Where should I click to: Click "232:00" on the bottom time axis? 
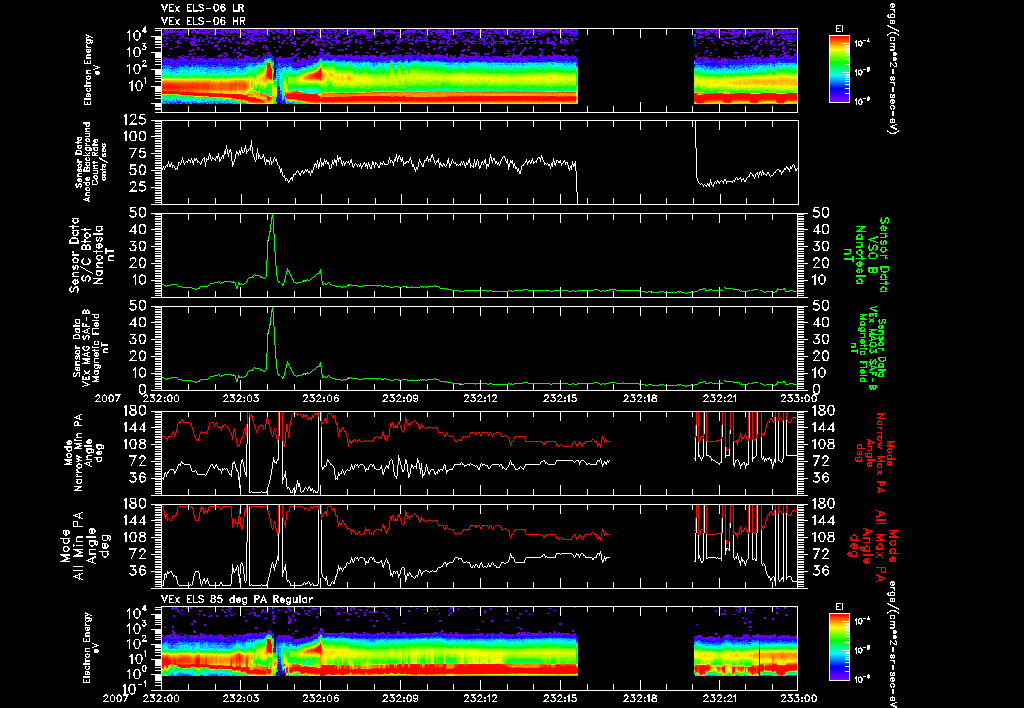point(161,698)
